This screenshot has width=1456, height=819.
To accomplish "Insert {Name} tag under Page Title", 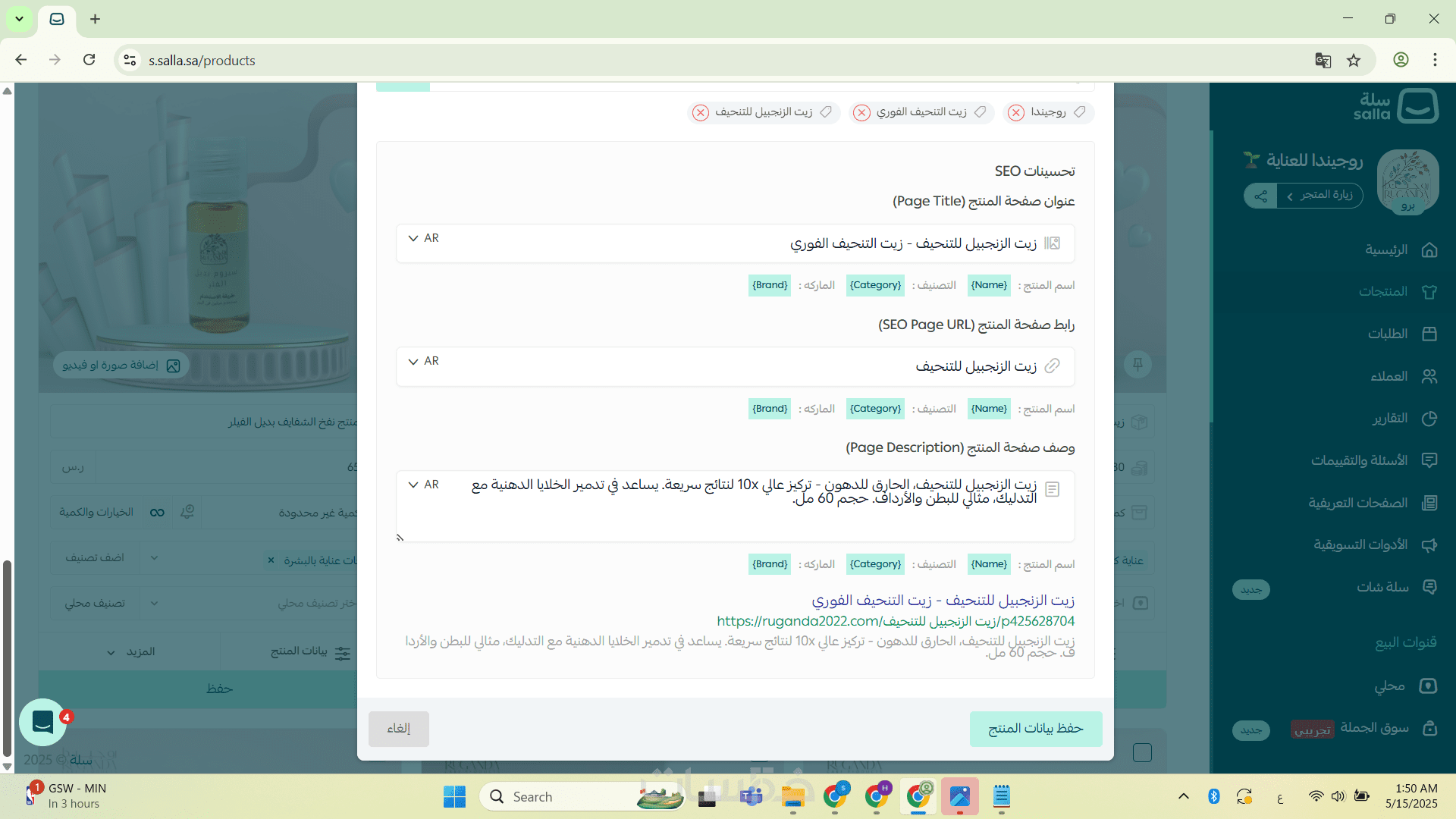I will click(989, 285).
